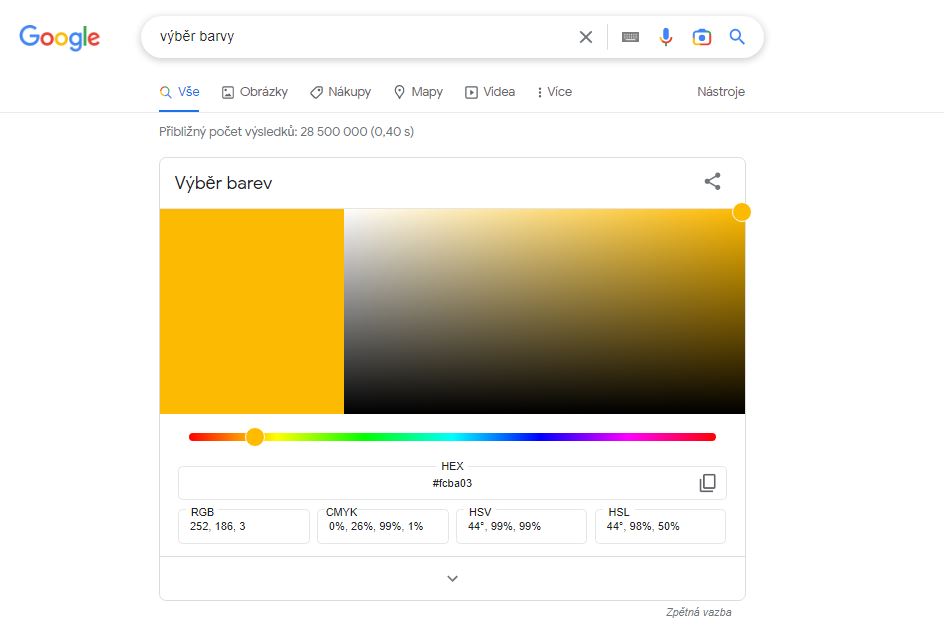Open the Nástroje tools options
Screen dimensions: 944x626
point(721,92)
